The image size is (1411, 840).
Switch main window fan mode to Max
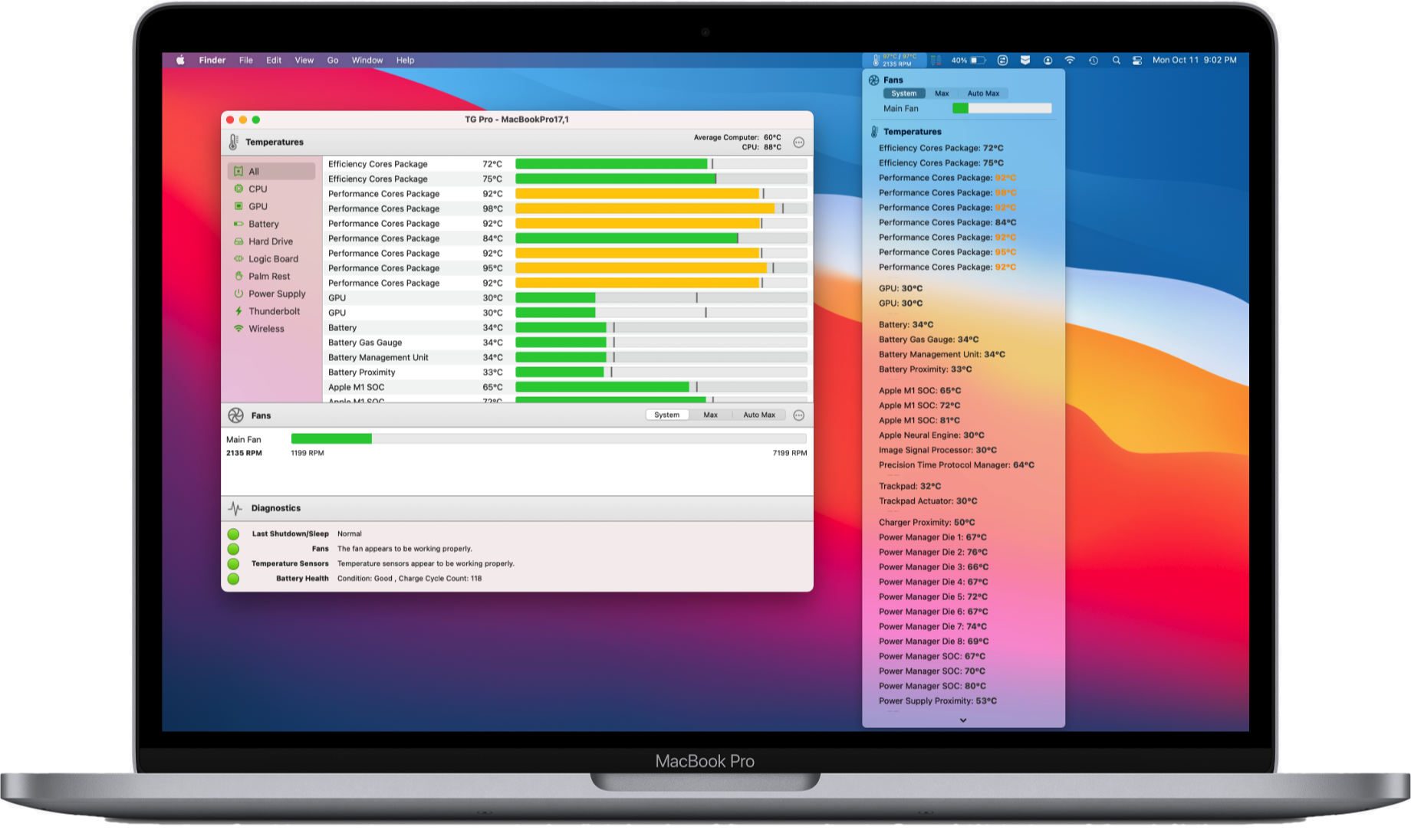tap(710, 415)
